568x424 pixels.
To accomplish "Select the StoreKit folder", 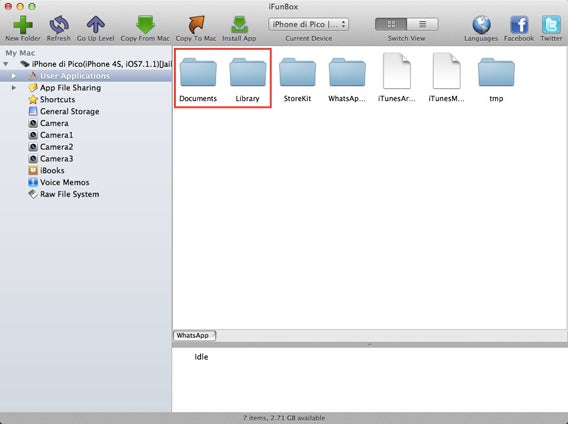I will click(x=297, y=80).
